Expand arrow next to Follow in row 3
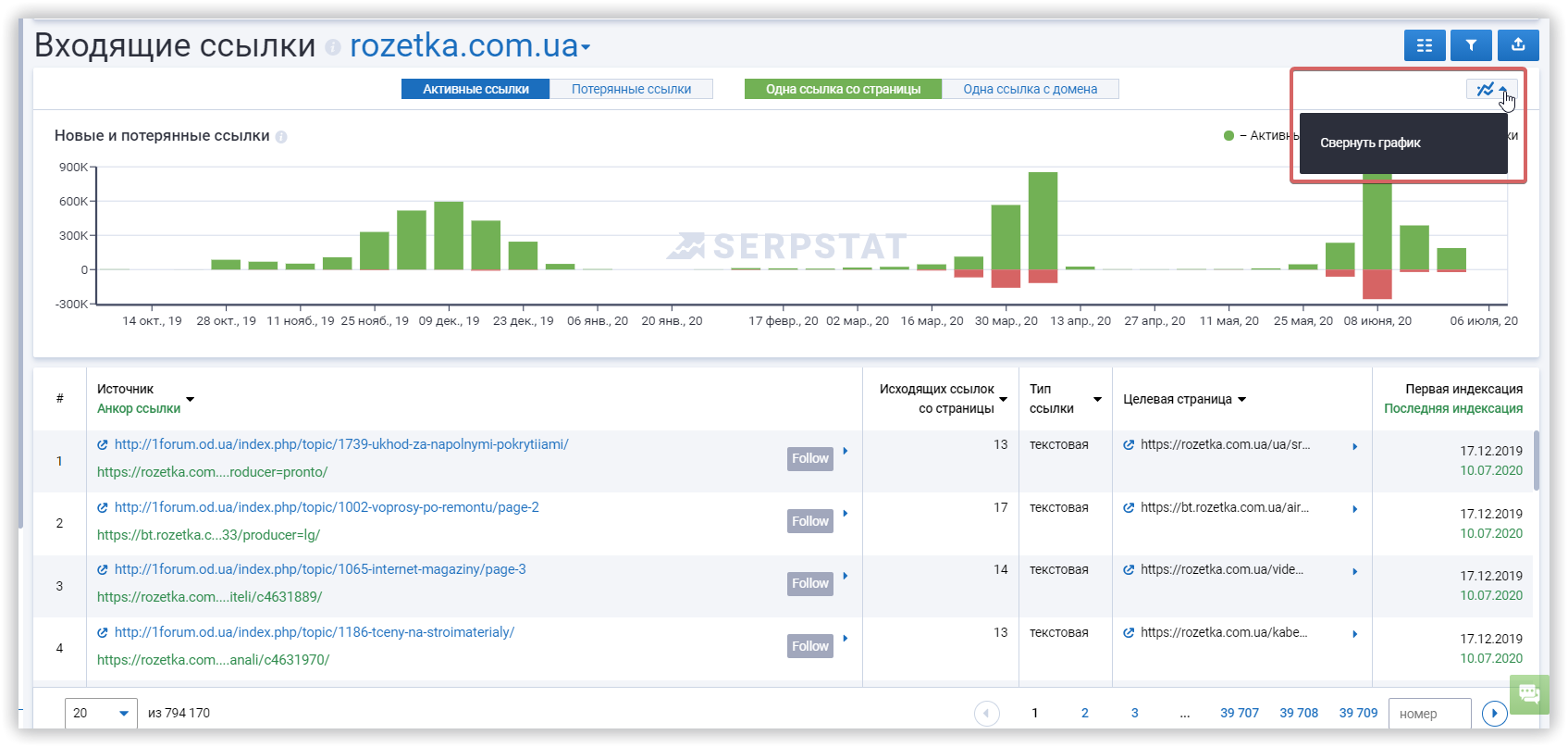The height and width of the screenshot is (747, 1568). [846, 576]
